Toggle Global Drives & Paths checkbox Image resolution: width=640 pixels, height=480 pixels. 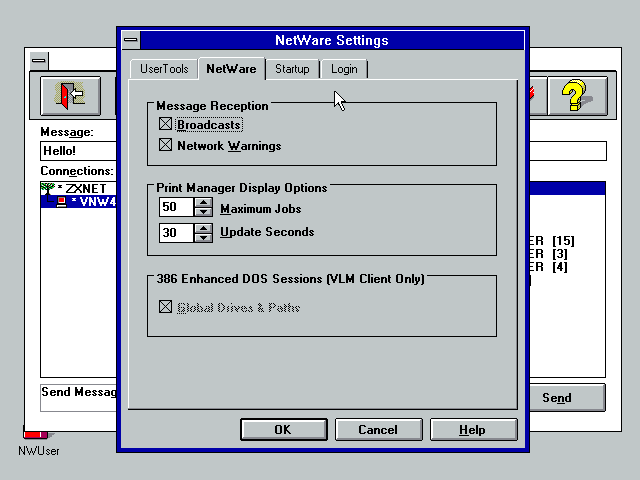(165, 307)
